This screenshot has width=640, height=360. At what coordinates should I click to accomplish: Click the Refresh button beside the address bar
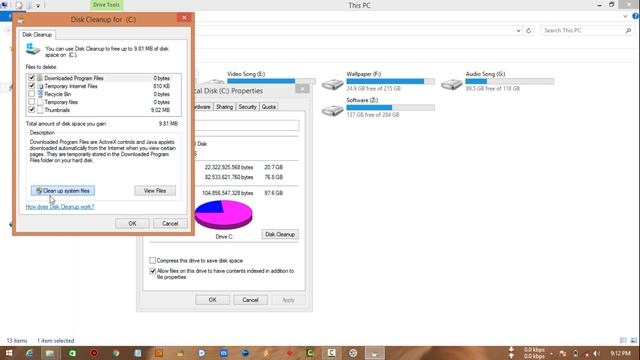pos(529,31)
